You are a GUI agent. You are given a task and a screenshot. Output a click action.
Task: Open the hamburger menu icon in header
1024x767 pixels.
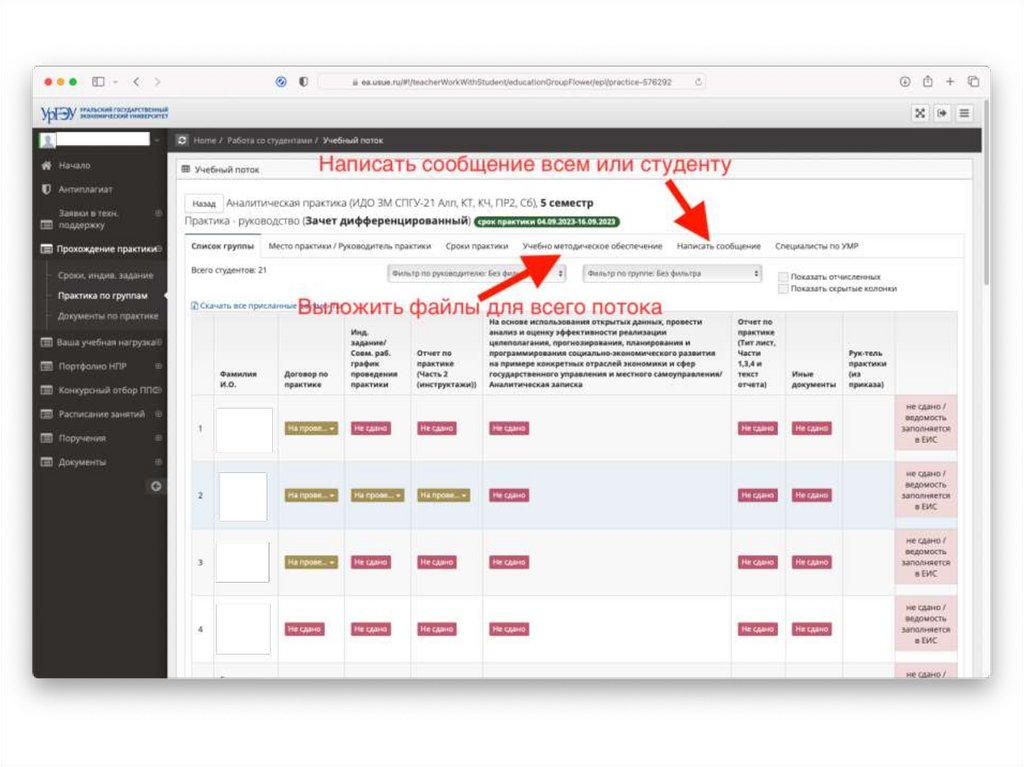[x=964, y=114]
